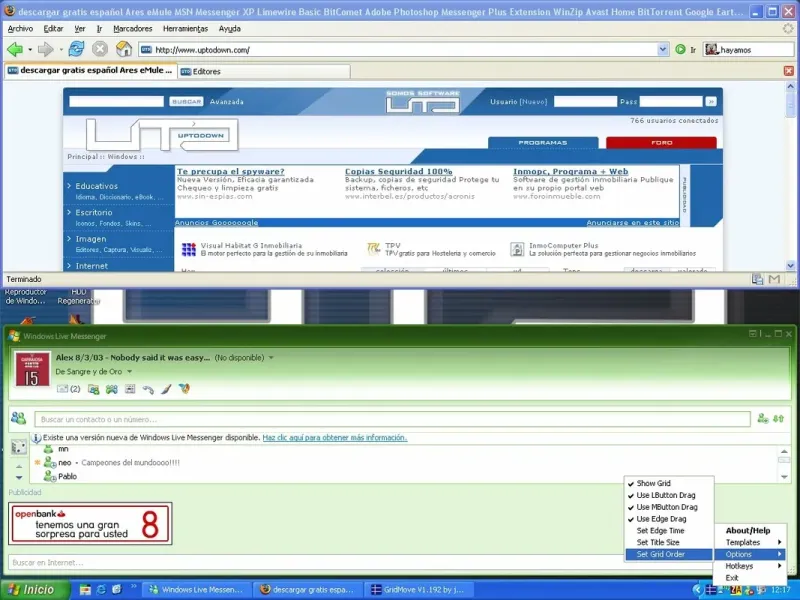800x600 pixels.
Task: Open the Firefox home page icon
Action: click(123, 49)
